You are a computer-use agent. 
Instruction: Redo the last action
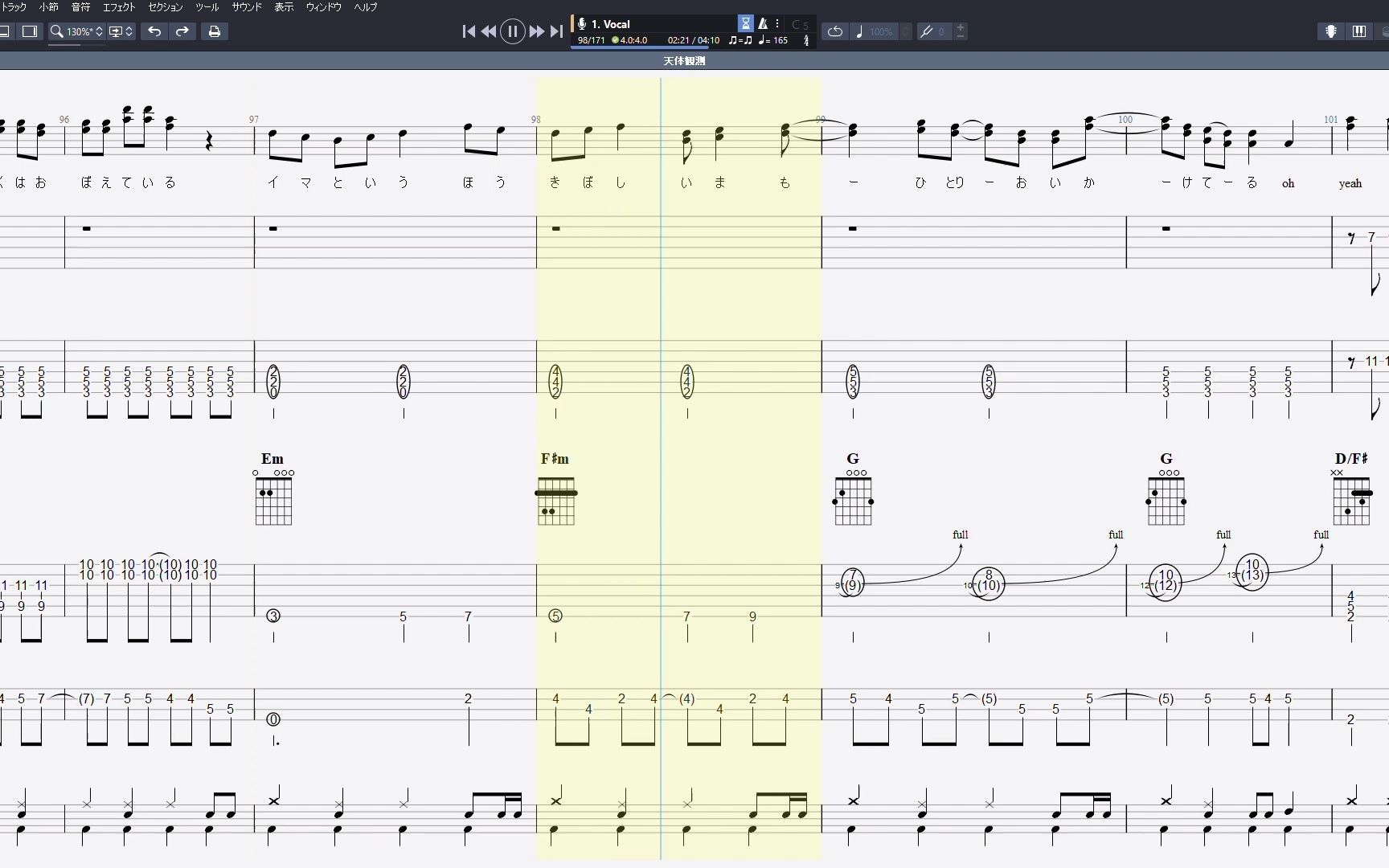click(182, 31)
